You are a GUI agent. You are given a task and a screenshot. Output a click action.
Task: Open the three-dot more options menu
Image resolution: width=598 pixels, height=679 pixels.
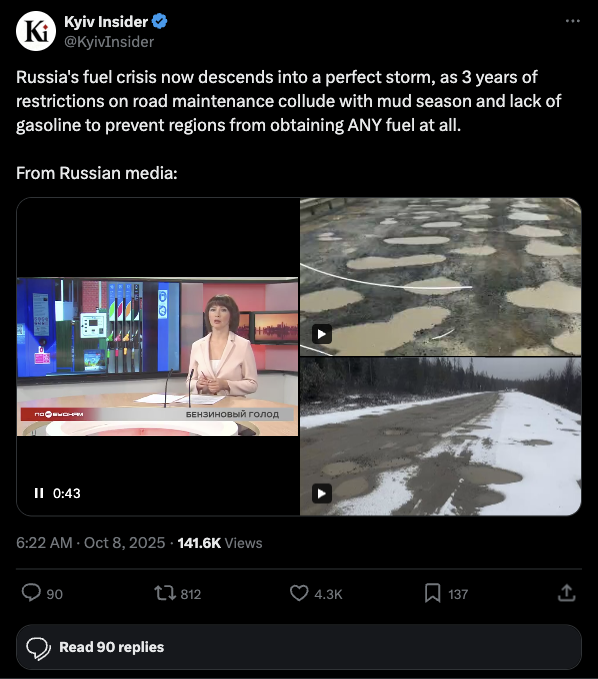572,21
